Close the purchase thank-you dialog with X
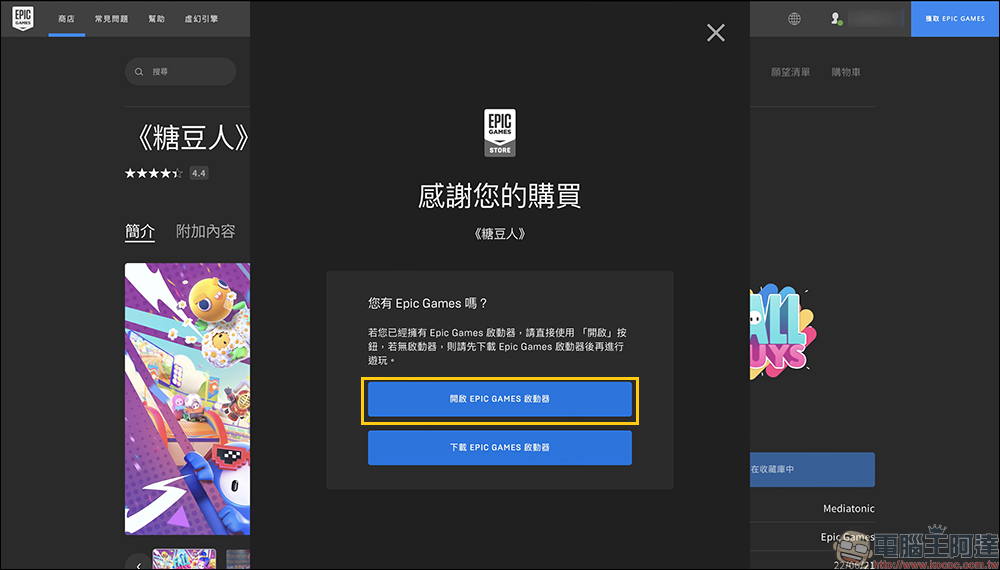 (x=716, y=33)
